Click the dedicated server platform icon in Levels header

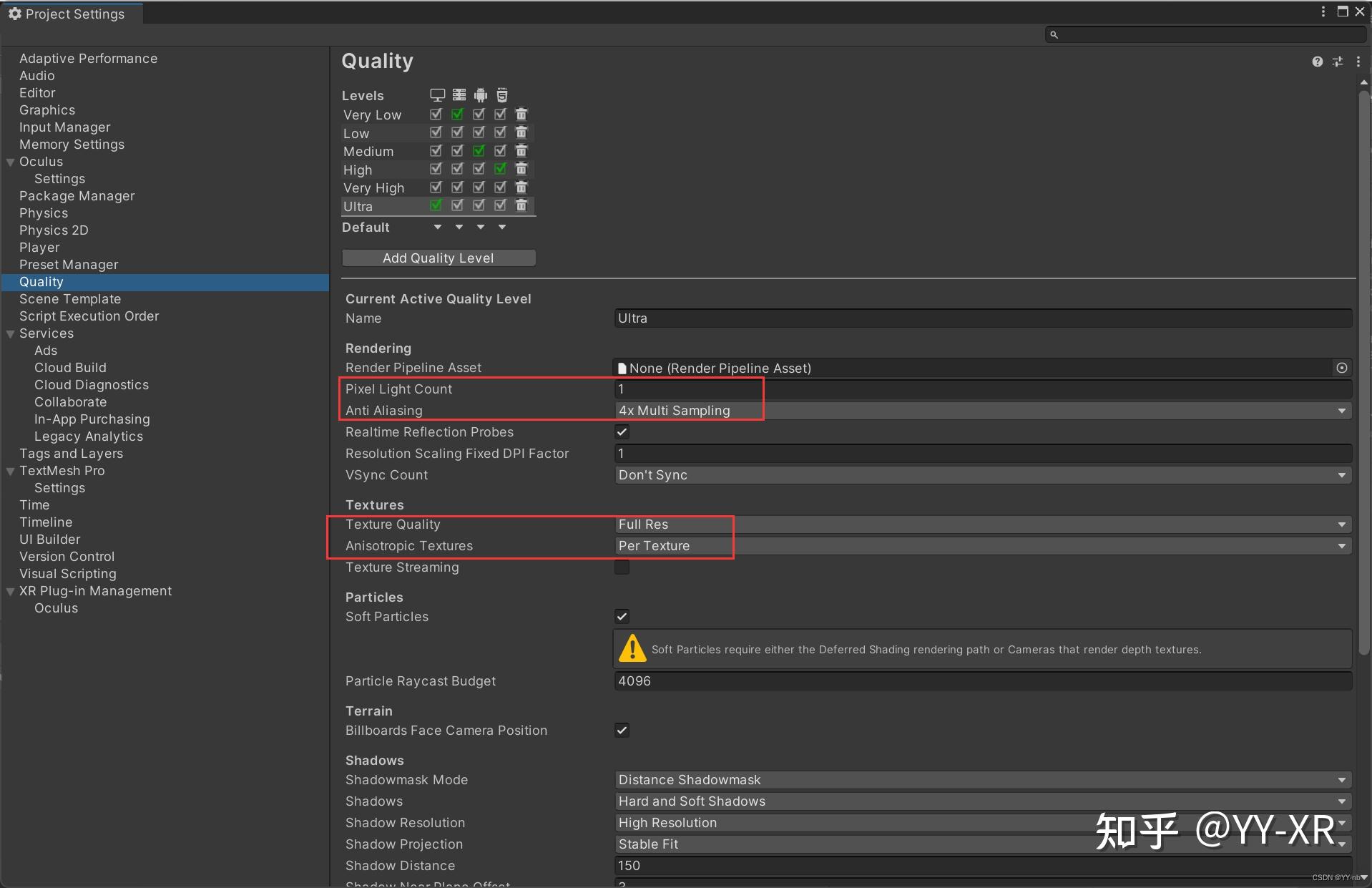pyautogui.click(x=459, y=94)
